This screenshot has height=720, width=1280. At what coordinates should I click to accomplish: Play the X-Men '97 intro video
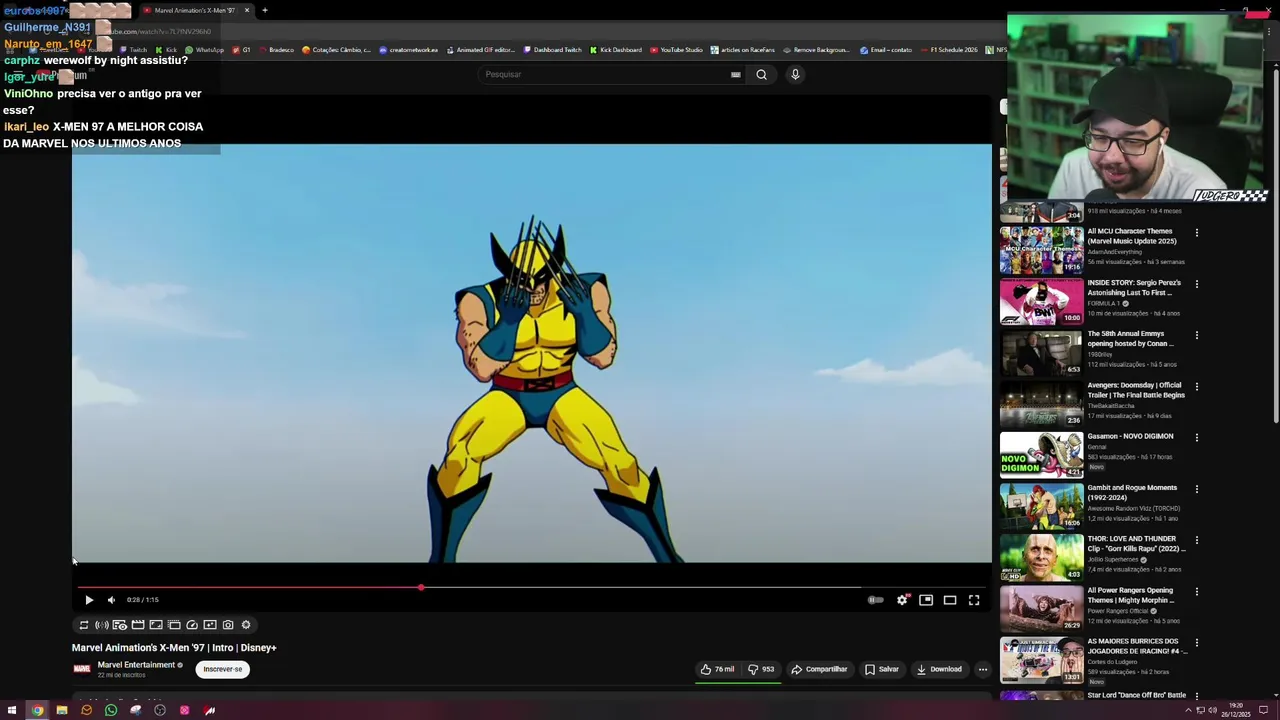point(89,600)
